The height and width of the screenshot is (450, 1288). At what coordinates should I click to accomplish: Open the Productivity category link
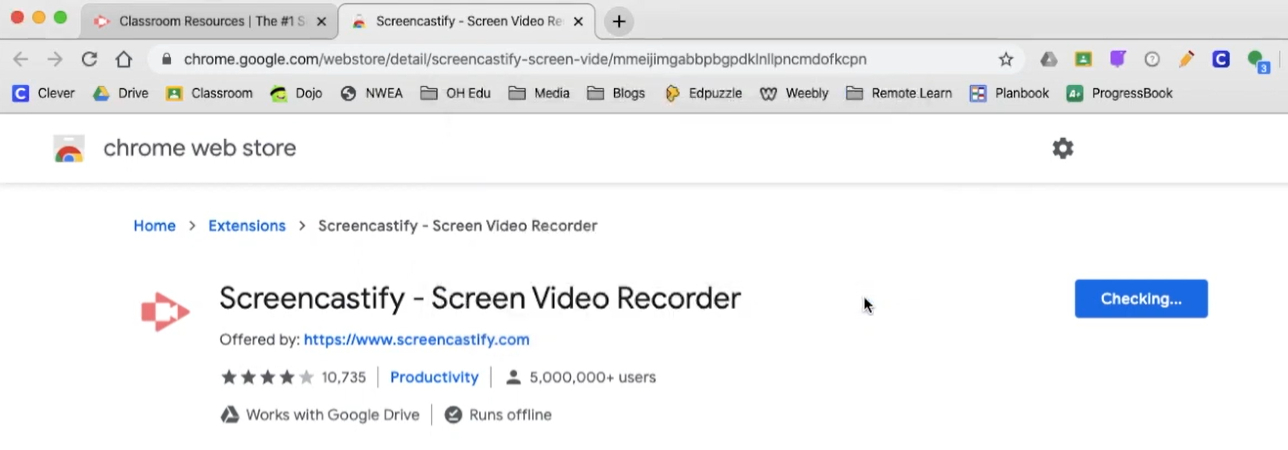434,377
